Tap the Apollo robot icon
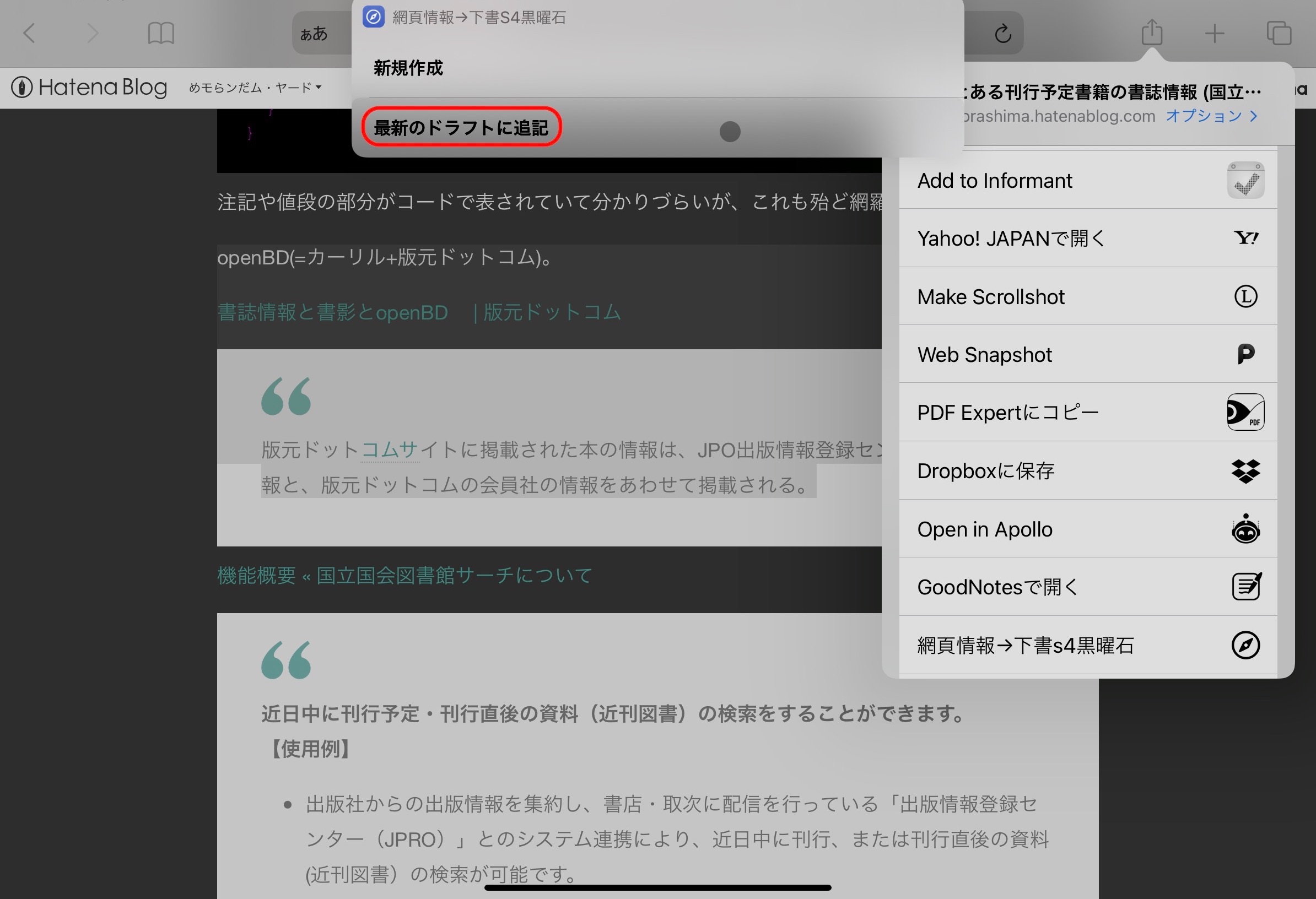Viewport: 1316px width, 899px height. point(1245,529)
